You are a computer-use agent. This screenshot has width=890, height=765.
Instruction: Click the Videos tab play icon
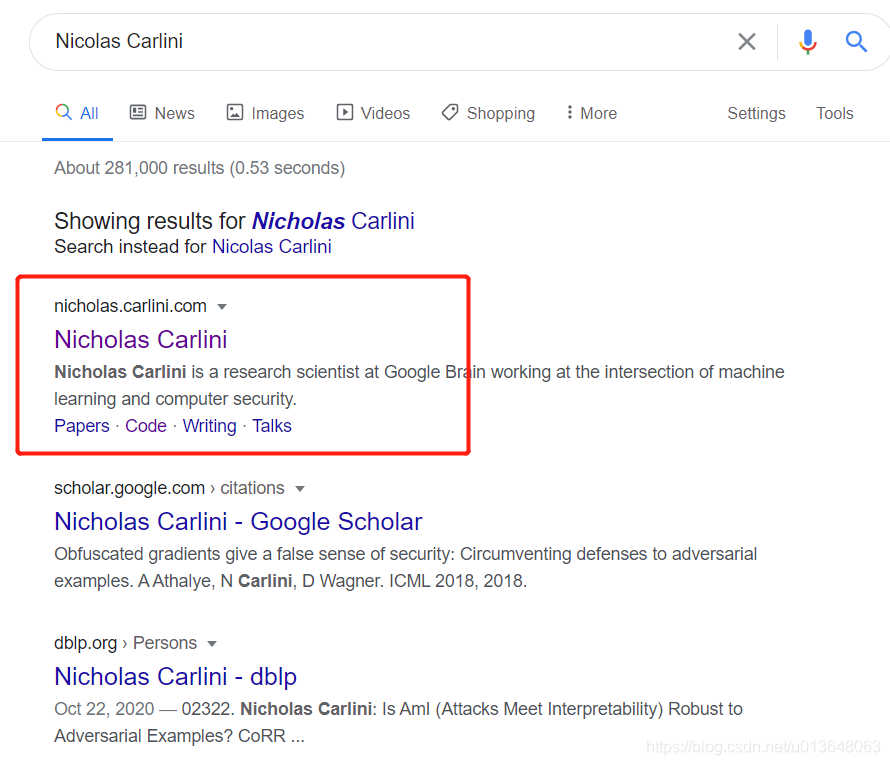[345, 112]
